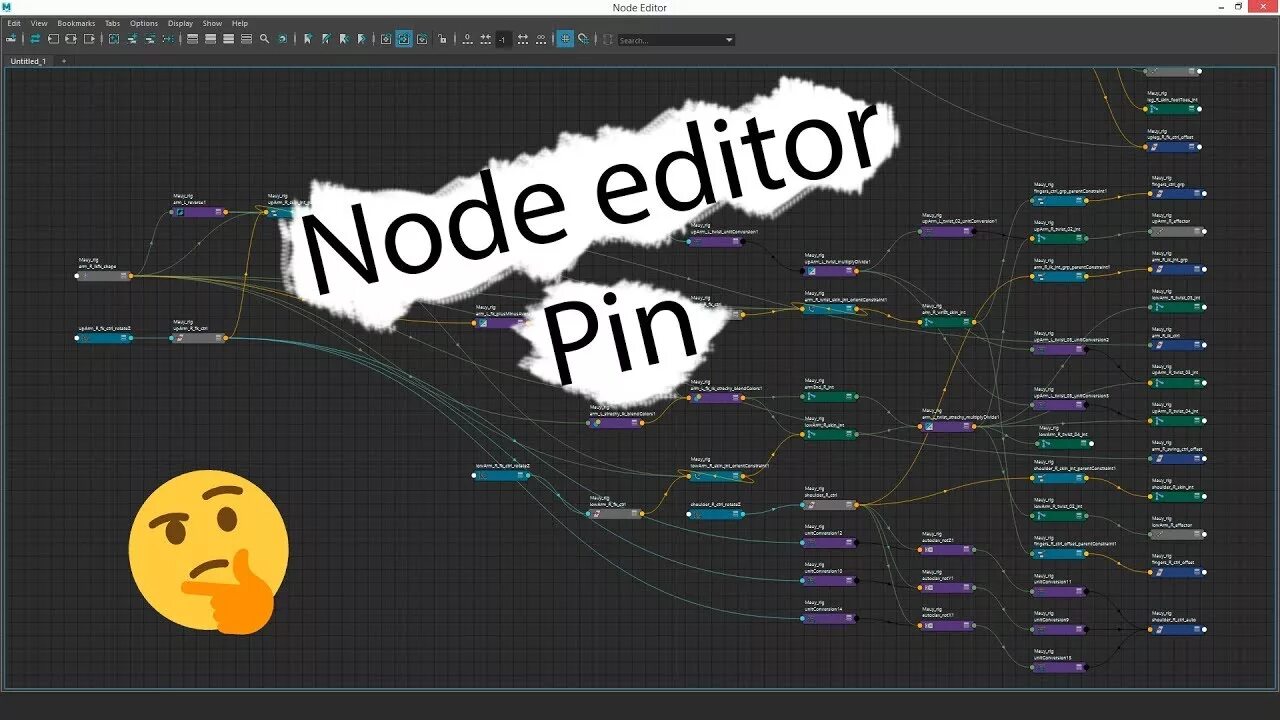Click the new tab plus button
Screen dimensions: 1280x720
pyautogui.click(x=63, y=60)
